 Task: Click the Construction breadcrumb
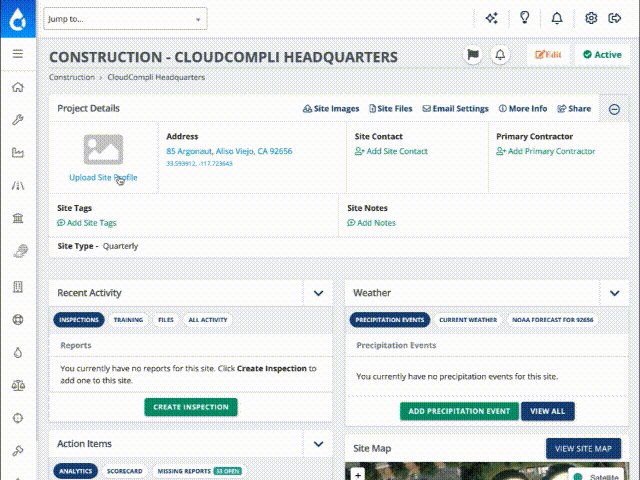pos(72,77)
